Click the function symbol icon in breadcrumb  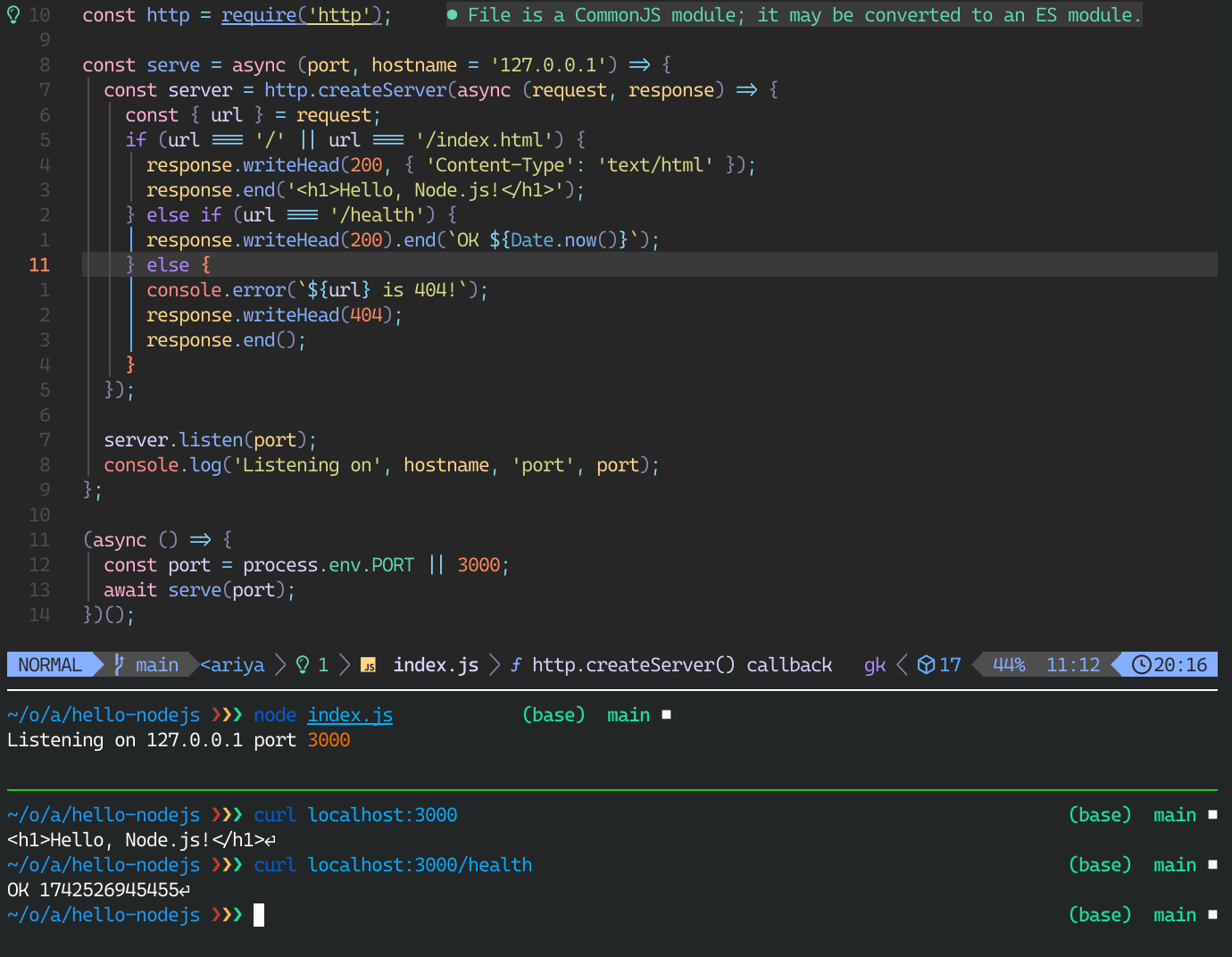point(516,665)
